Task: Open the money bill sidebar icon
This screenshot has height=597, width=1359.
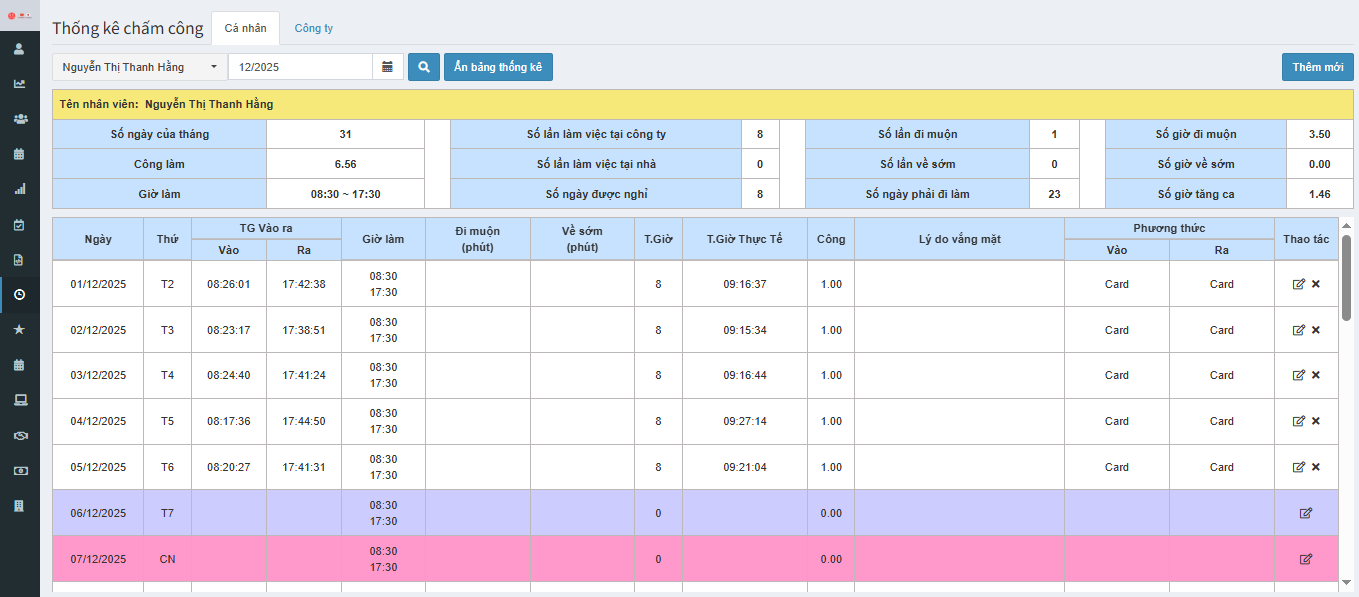Action: point(19,470)
